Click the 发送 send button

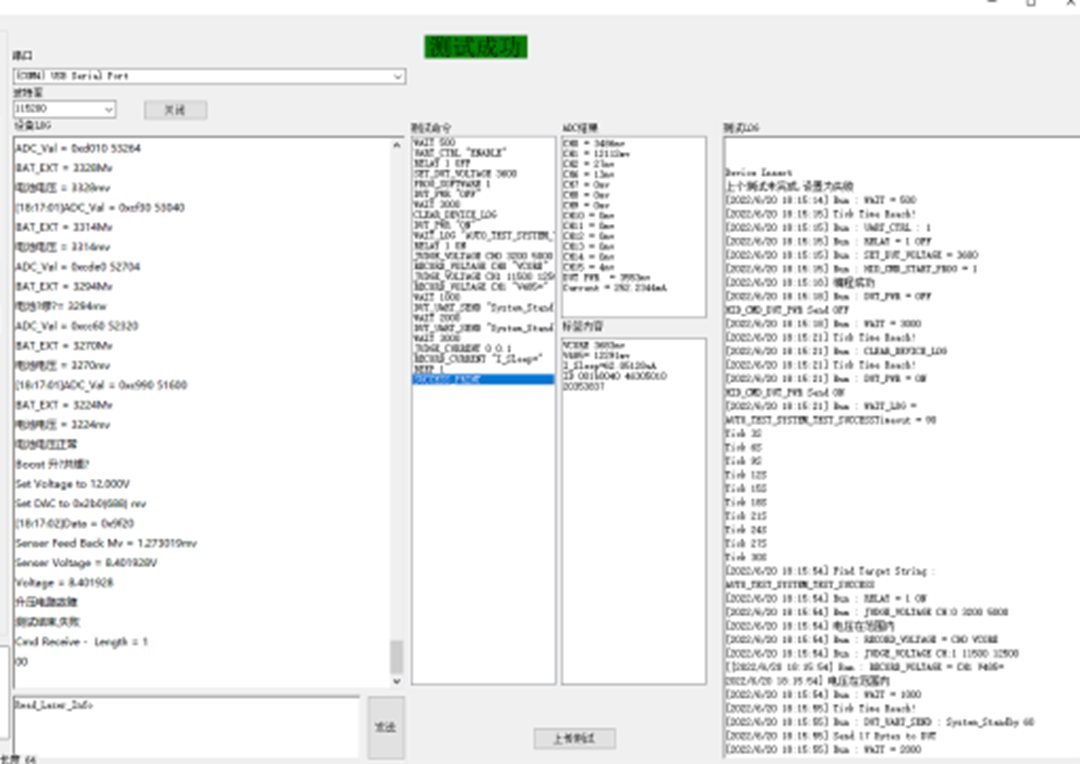[385, 726]
